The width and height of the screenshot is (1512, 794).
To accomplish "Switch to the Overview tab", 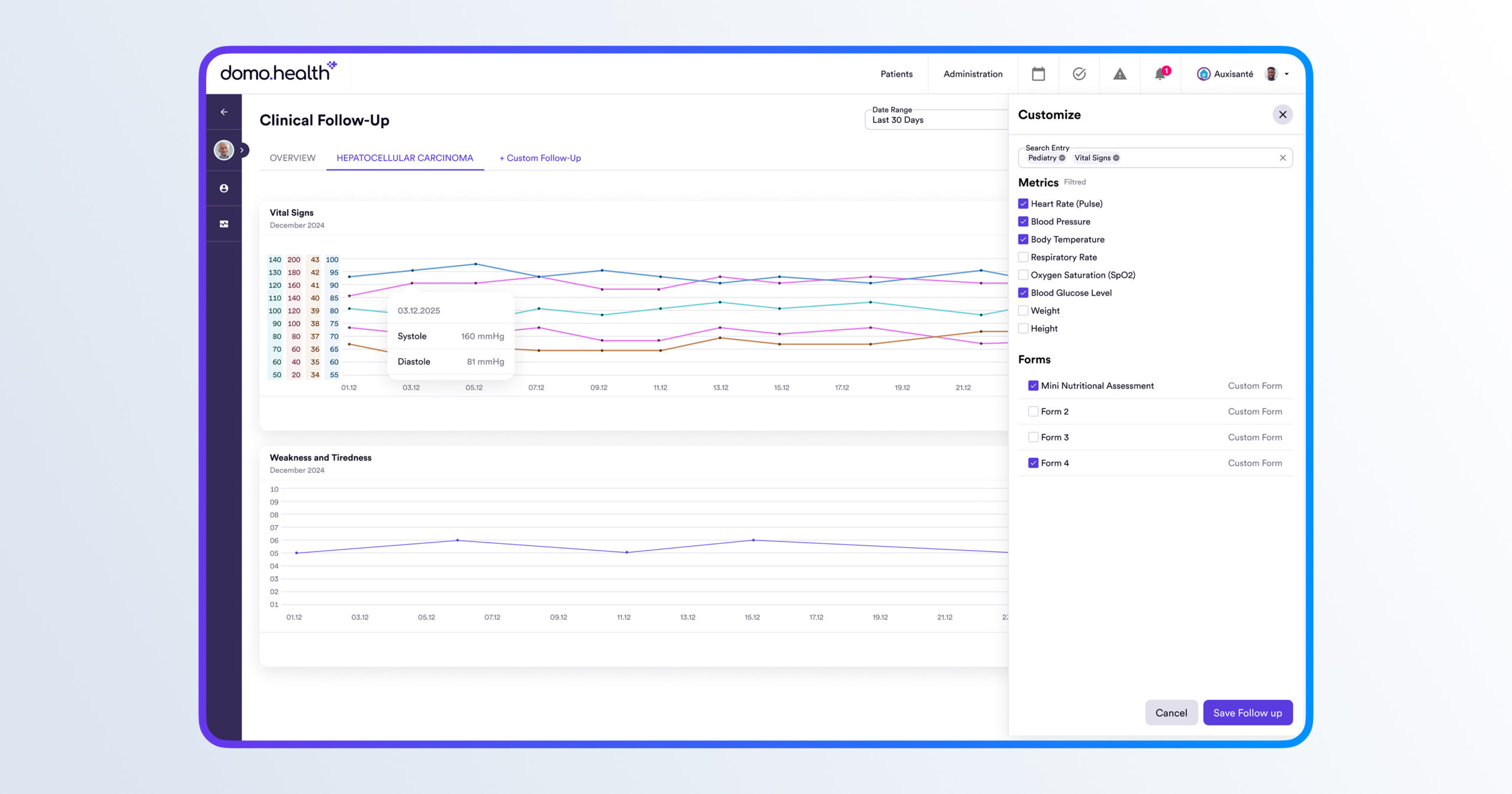I will (292, 158).
